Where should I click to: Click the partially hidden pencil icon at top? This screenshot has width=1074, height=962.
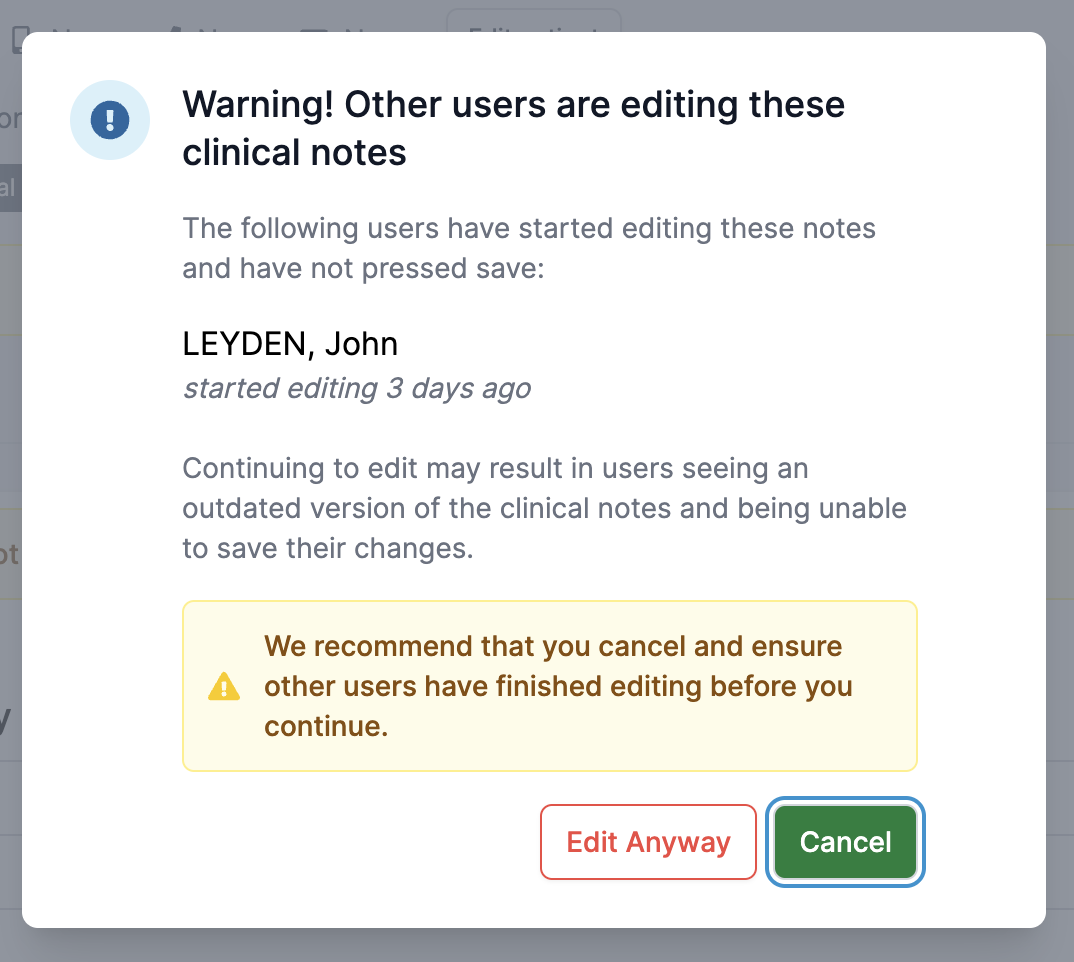[175, 29]
